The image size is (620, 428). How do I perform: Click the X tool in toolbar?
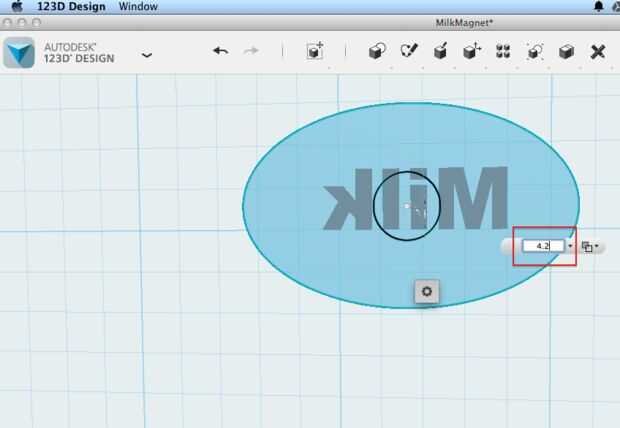coord(597,52)
